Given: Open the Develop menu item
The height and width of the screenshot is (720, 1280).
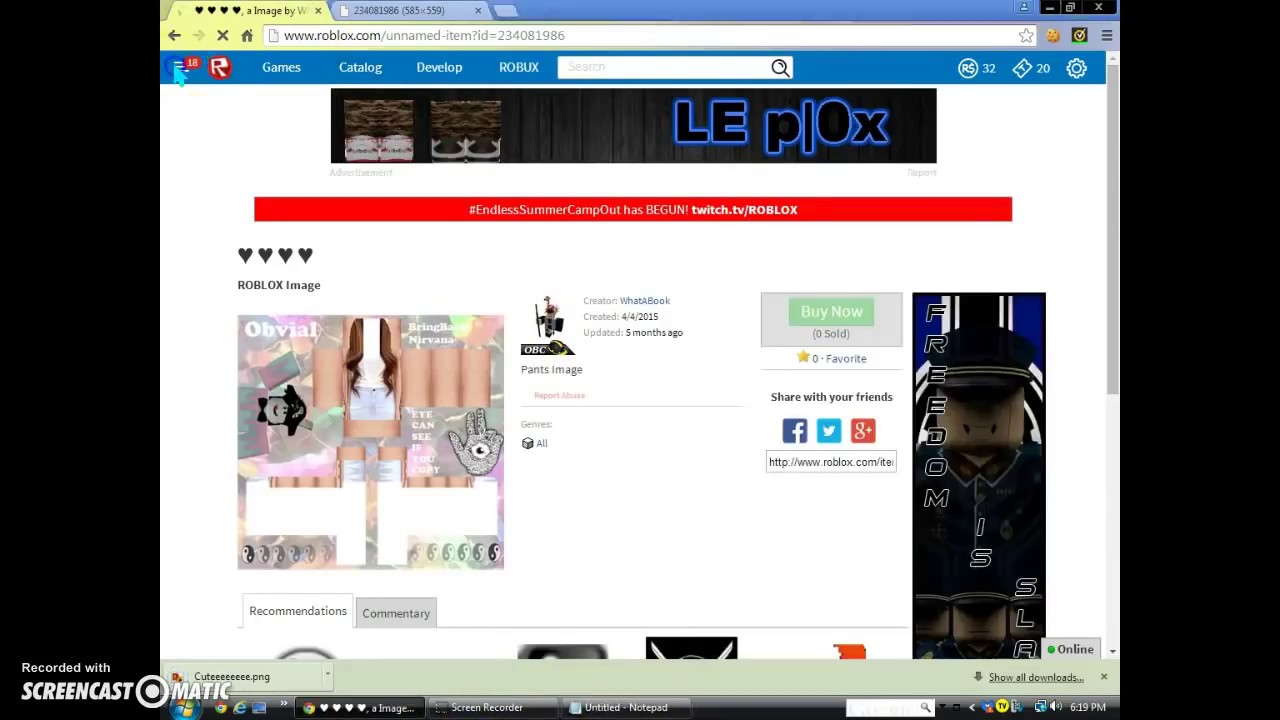Looking at the screenshot, I should (x=439, y=67).
